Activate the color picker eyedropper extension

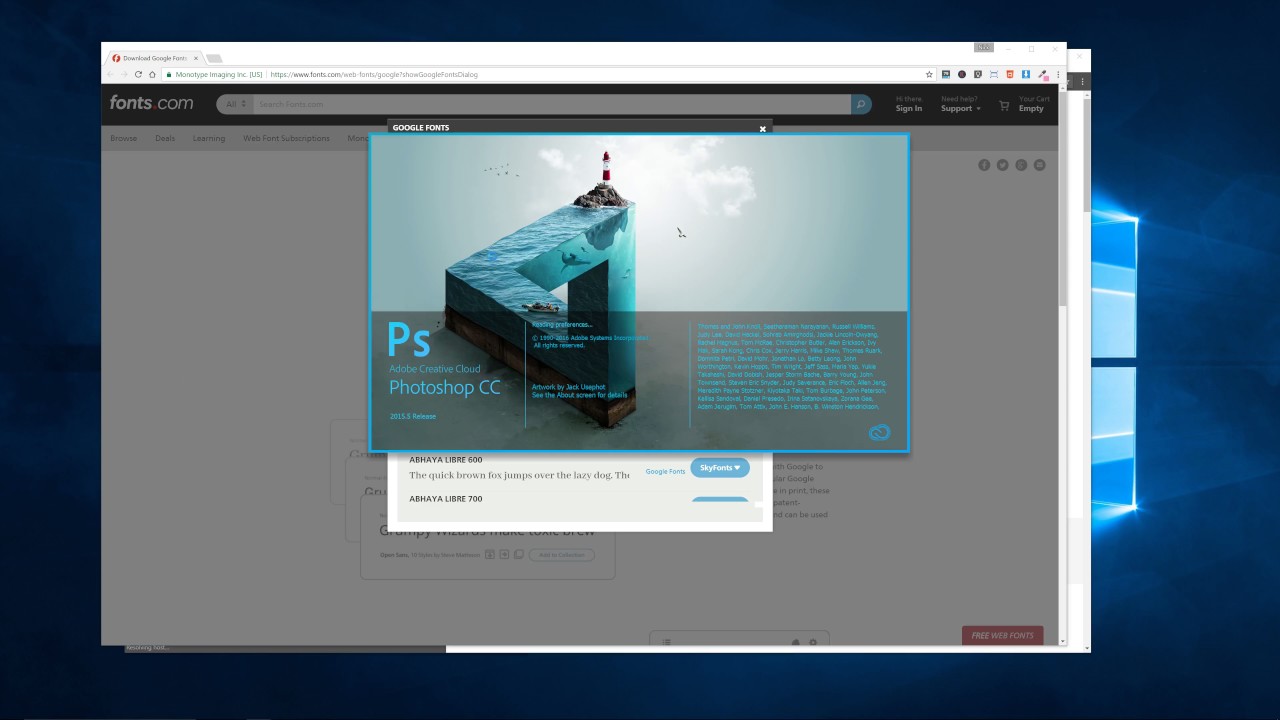point(1043,74)
